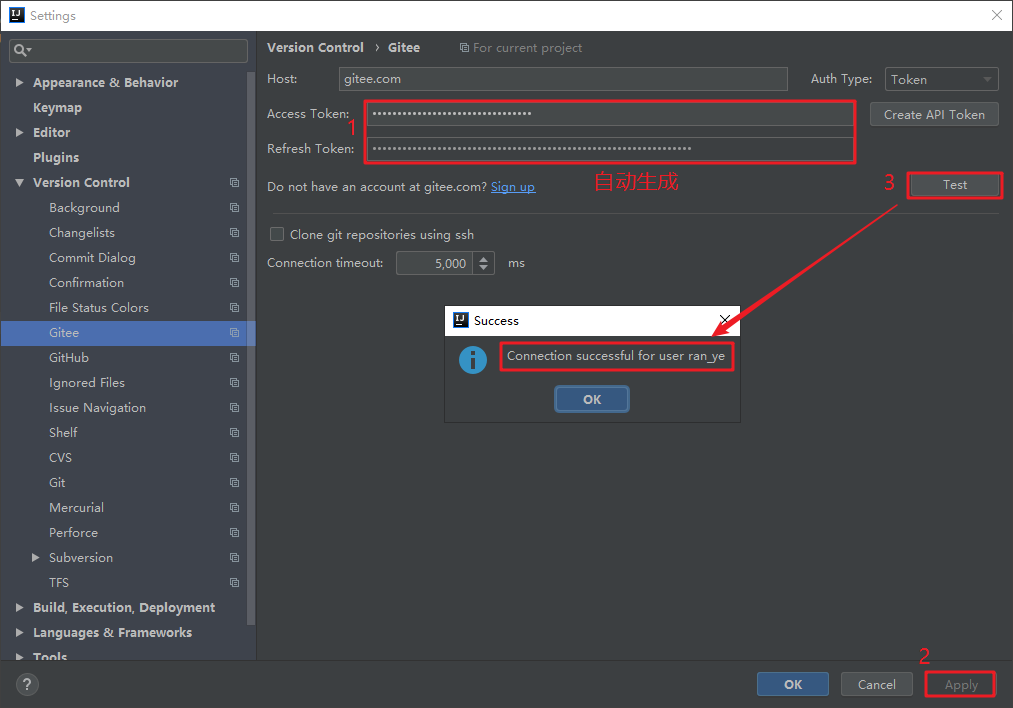Click the search magnifier icon in settings
The height and width of the screenshot is (708, 1013).
click(20, 50)
